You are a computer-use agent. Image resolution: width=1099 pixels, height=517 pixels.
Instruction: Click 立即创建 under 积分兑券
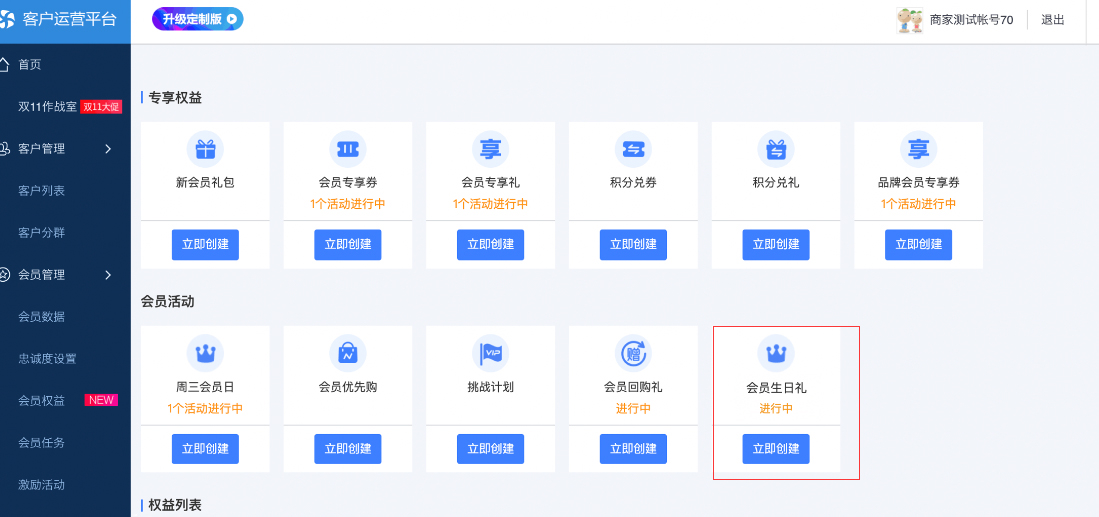coord(633,244)
